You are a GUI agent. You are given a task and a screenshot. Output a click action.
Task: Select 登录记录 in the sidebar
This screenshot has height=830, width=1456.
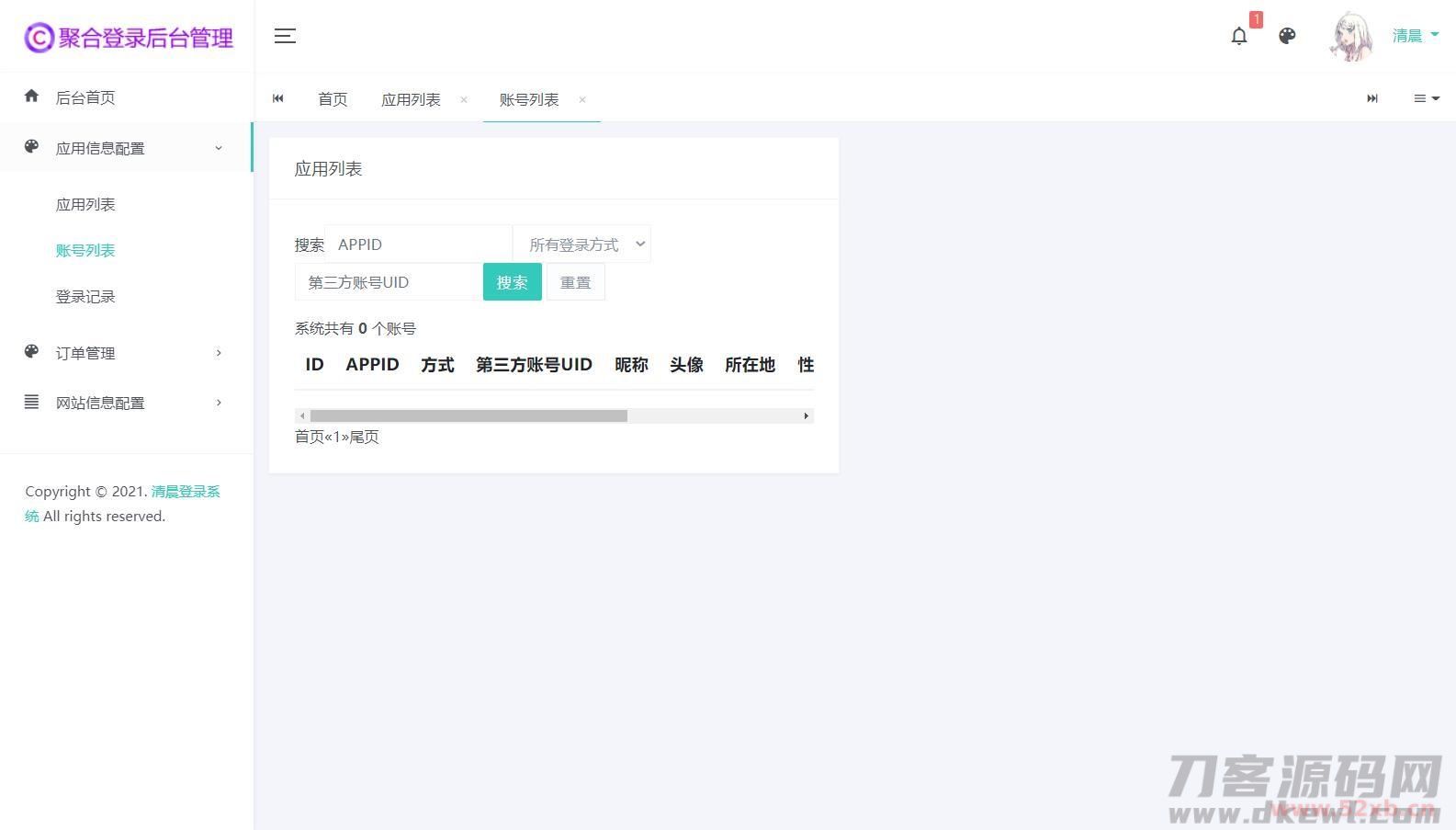click(x=85, y=297)
